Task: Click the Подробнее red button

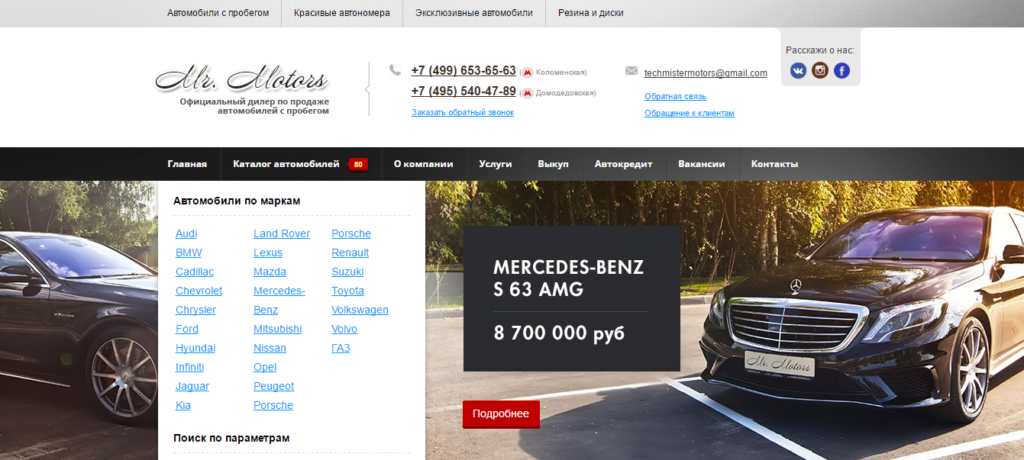Action: 501,414
